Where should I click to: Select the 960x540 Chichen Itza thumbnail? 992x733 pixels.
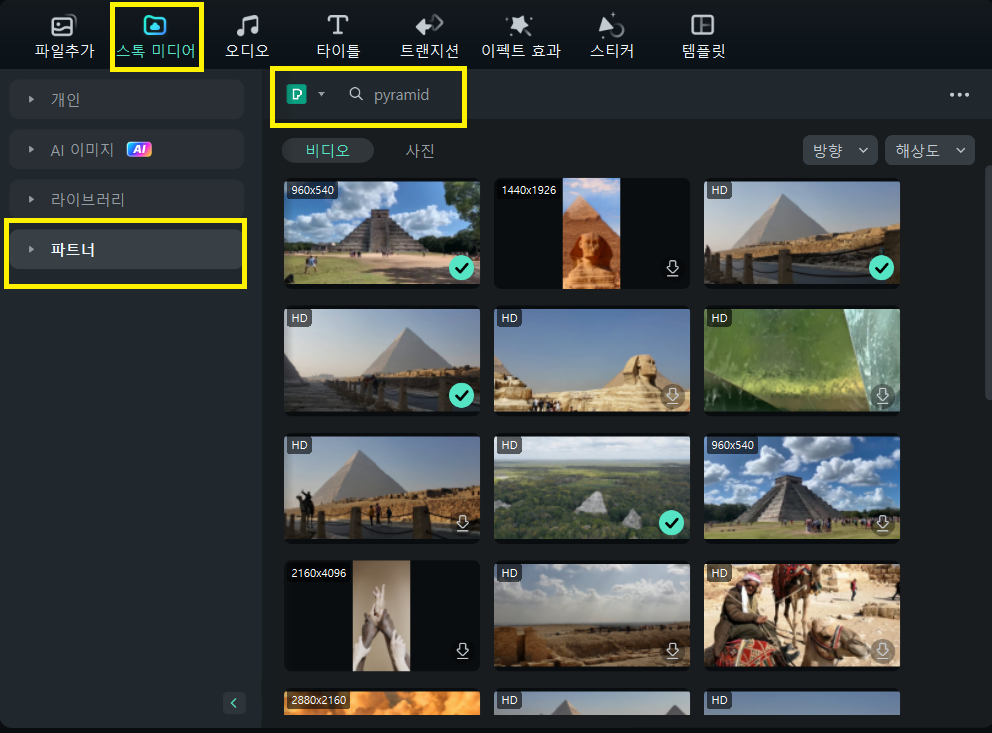click(381, 233)
